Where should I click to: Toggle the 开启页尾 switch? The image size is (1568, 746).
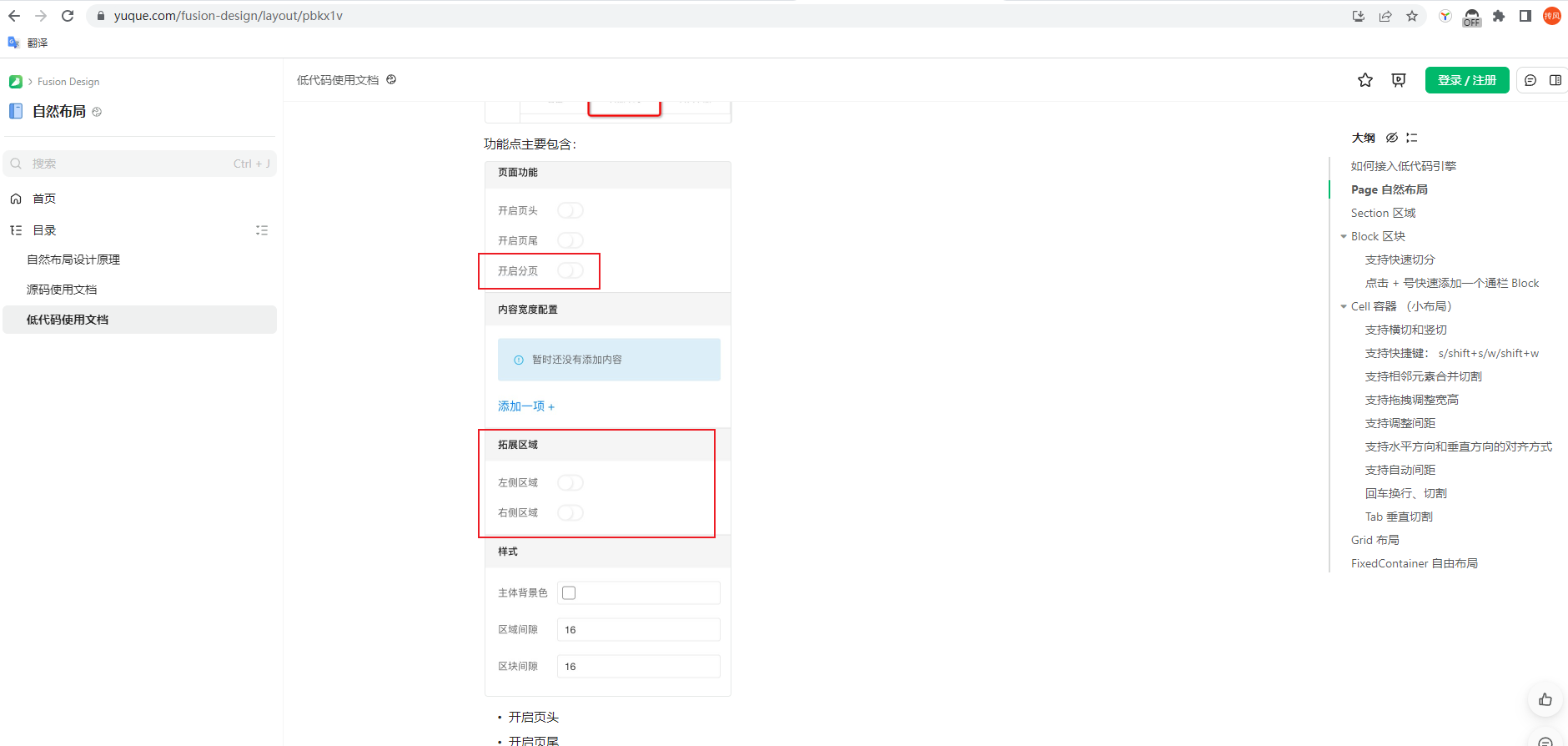tap(570, 240)
